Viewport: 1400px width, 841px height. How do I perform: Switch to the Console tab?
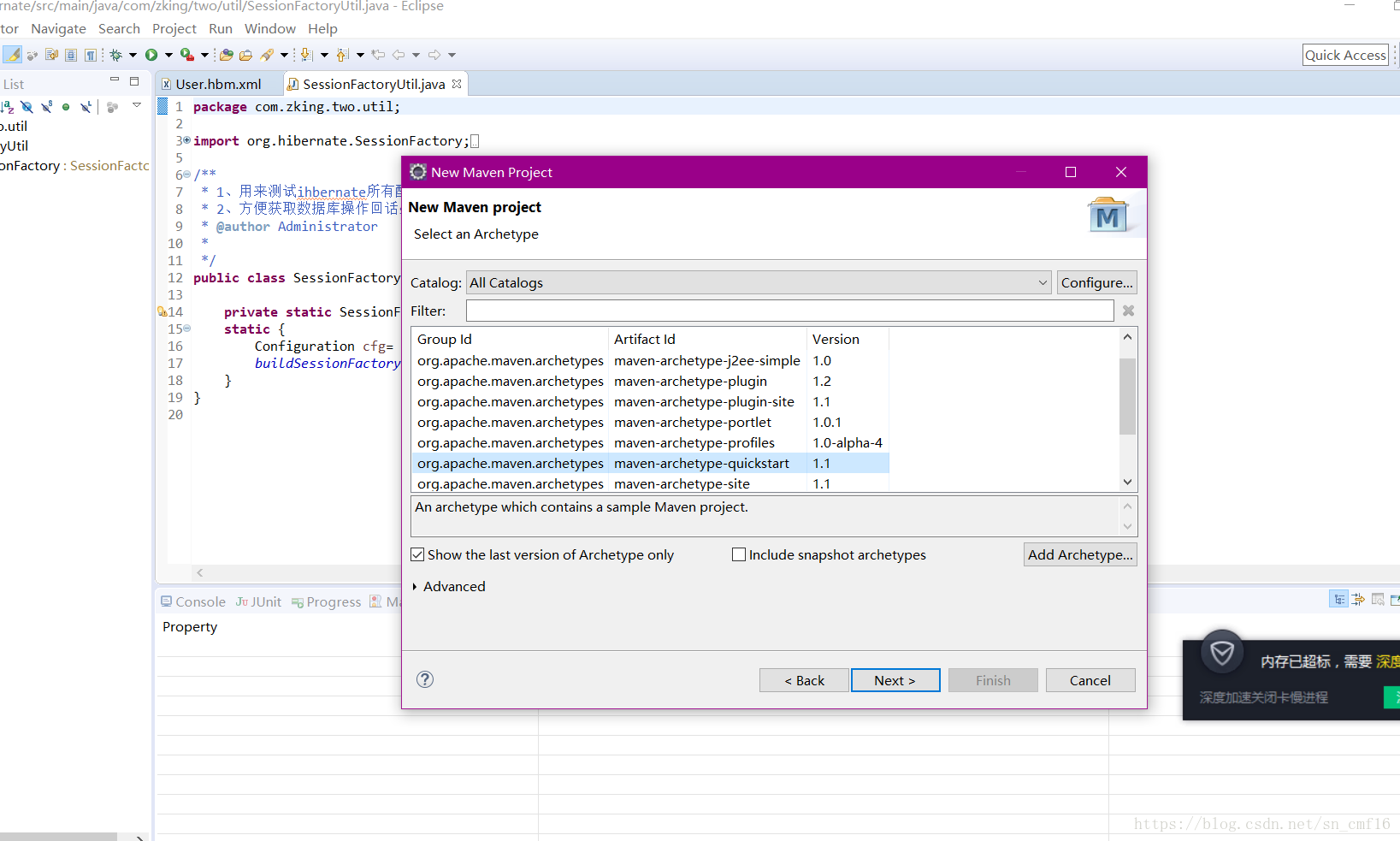(x=193, y=601)
